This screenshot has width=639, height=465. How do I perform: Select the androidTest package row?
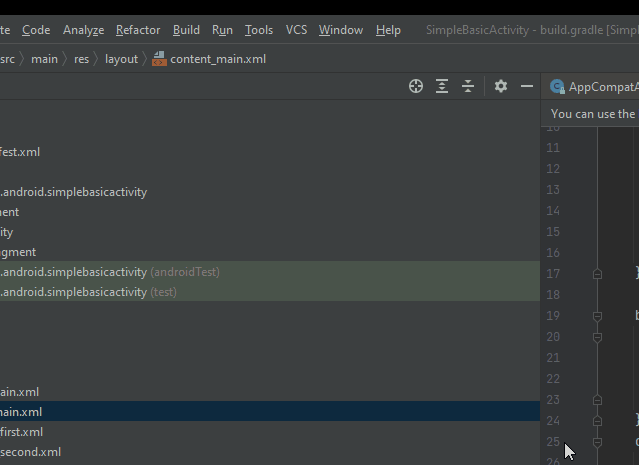click(x=270, y=272)
